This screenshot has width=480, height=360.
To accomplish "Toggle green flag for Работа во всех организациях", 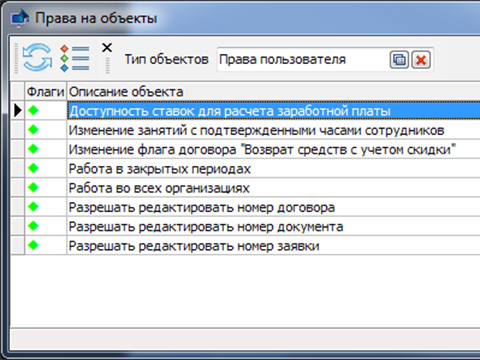I will [33, 187].
